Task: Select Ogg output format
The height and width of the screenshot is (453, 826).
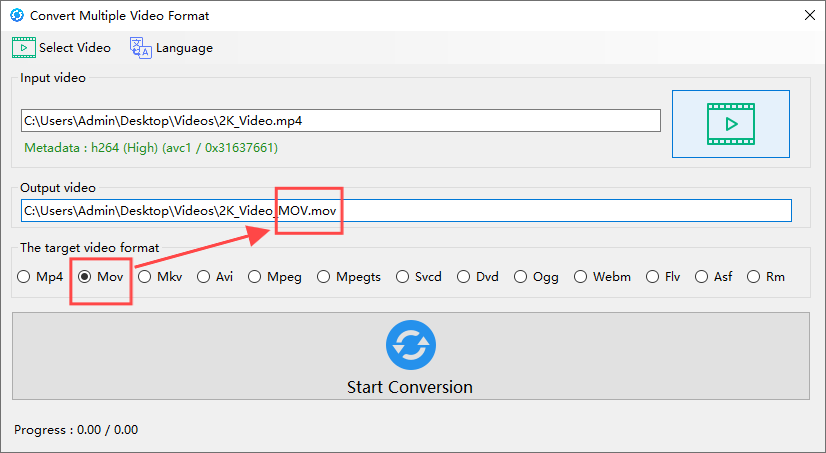Action: click(536, 277)
